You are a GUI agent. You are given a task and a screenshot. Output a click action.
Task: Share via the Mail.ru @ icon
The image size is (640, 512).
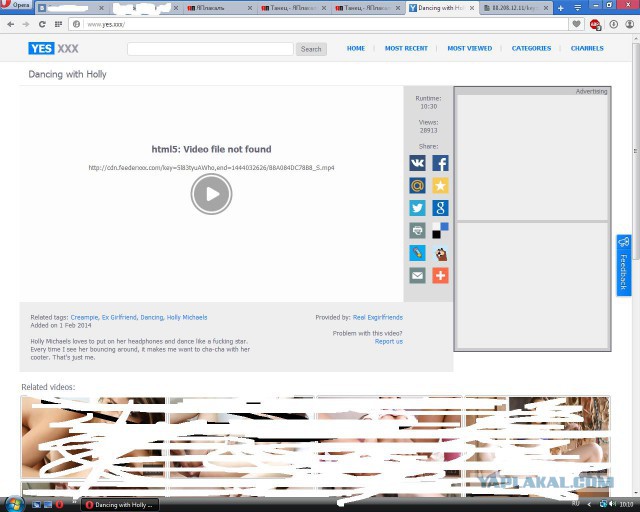pos(417,185)
